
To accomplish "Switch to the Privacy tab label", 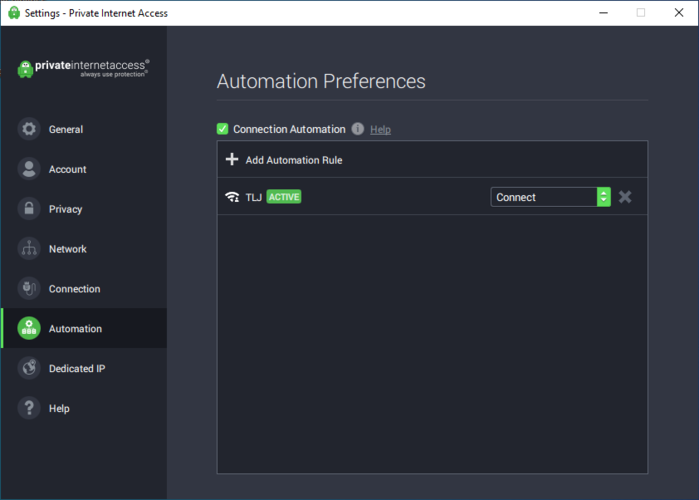I will pyautogui.click(x=66, y=209).
